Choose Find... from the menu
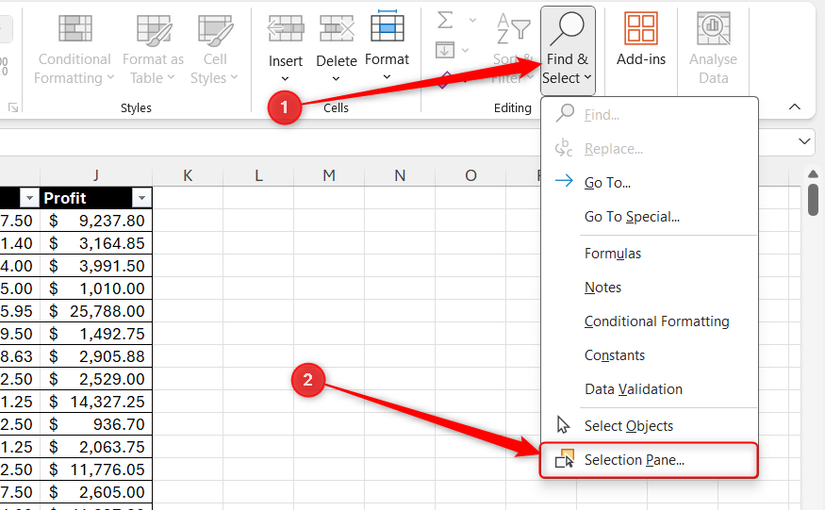The image size is (825, 510). click(x=649, y=115)
